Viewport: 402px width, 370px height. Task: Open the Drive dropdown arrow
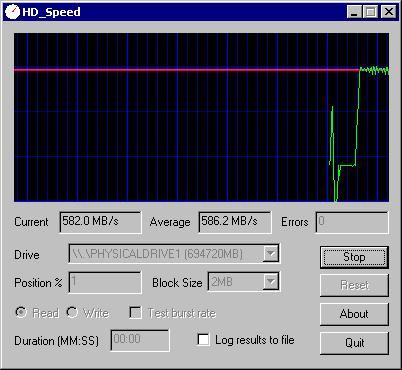click(271, 254)
